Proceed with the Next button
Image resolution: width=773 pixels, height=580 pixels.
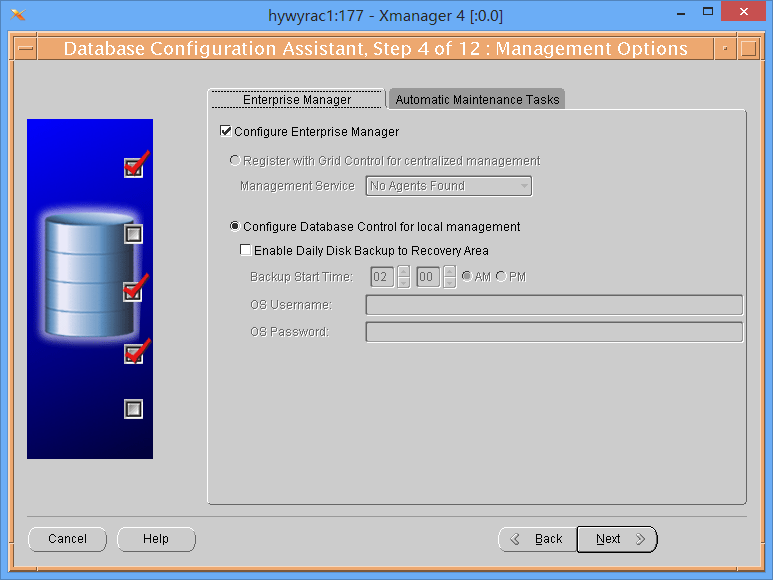(617, 539)
